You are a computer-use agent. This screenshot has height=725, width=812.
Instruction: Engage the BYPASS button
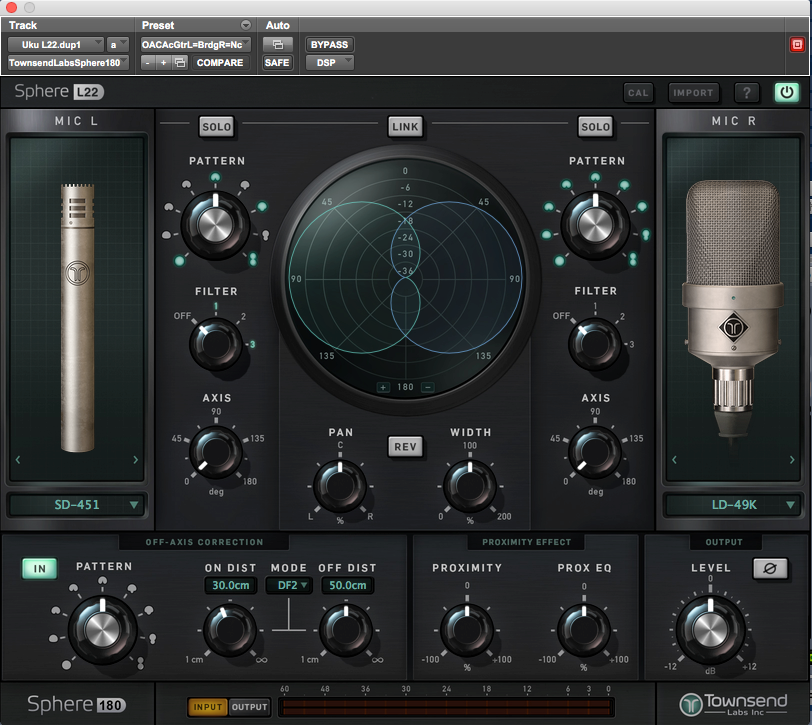[x=331, y=44]
